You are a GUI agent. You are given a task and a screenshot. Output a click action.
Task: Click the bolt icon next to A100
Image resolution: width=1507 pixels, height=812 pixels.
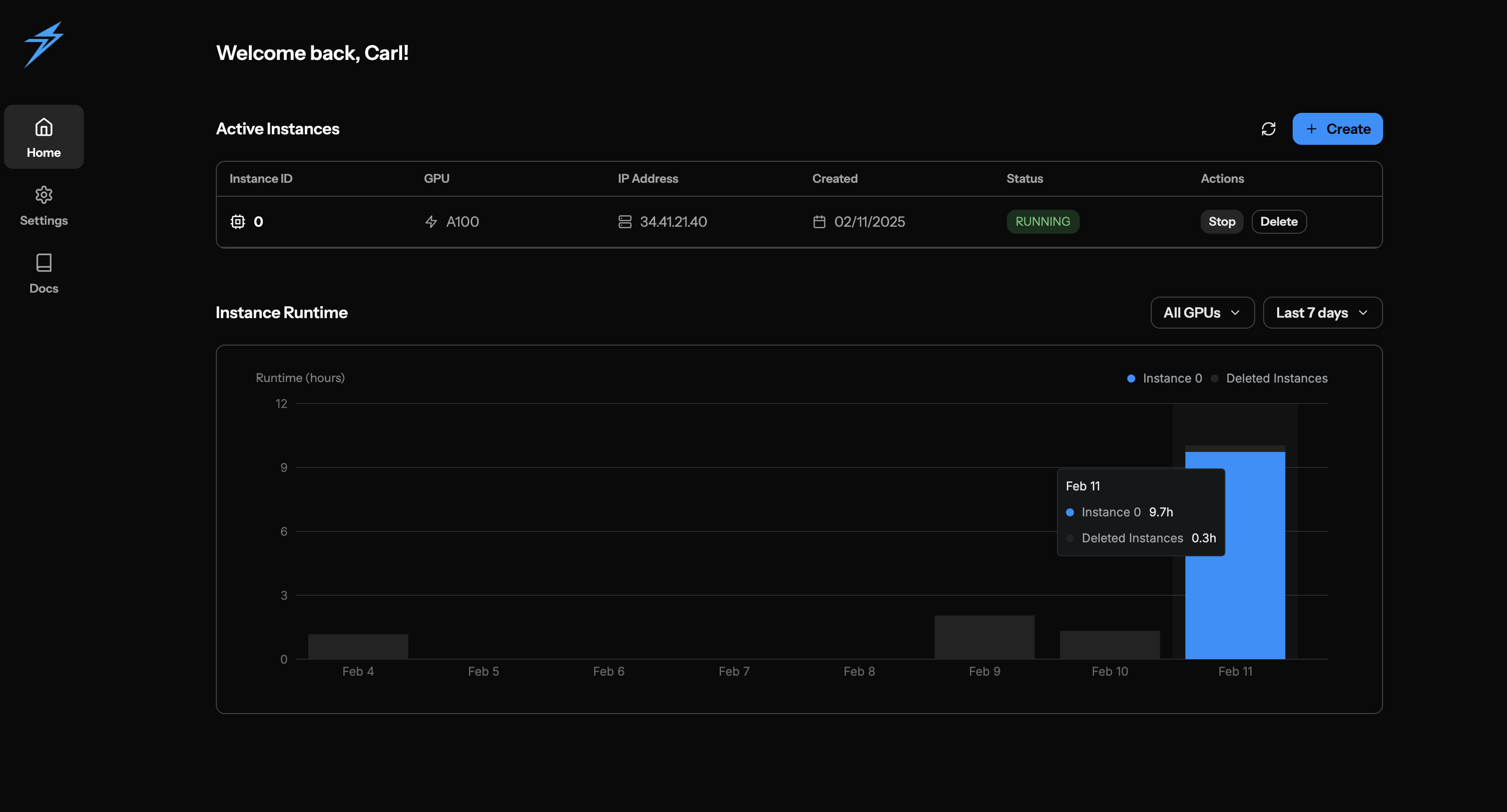(431, 222)
